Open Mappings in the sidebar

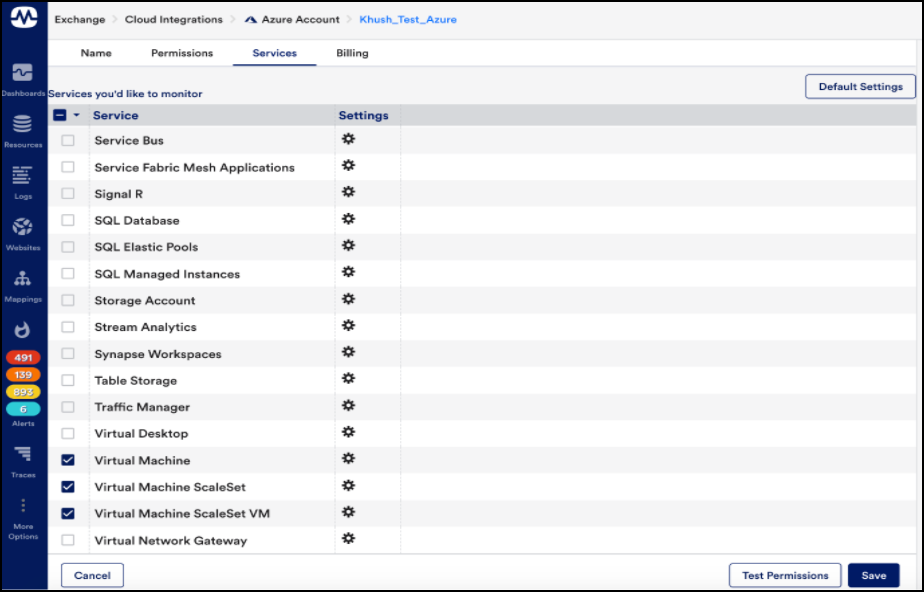(23, 286)
